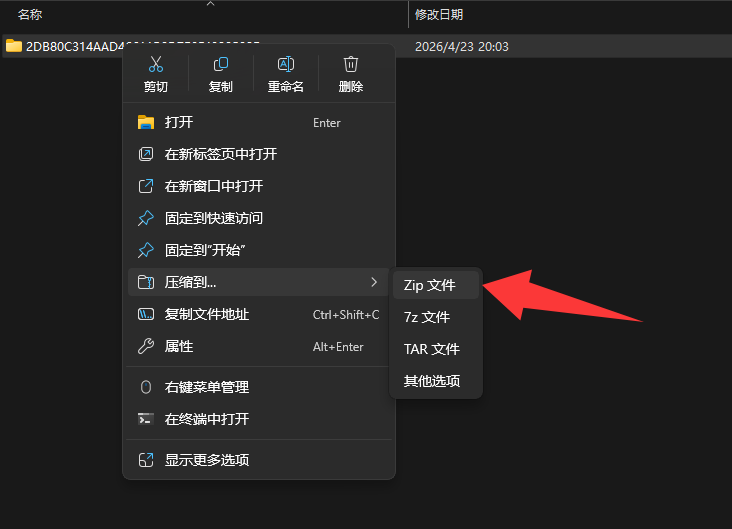Select 显示更多选项 entry

point(259,460)
